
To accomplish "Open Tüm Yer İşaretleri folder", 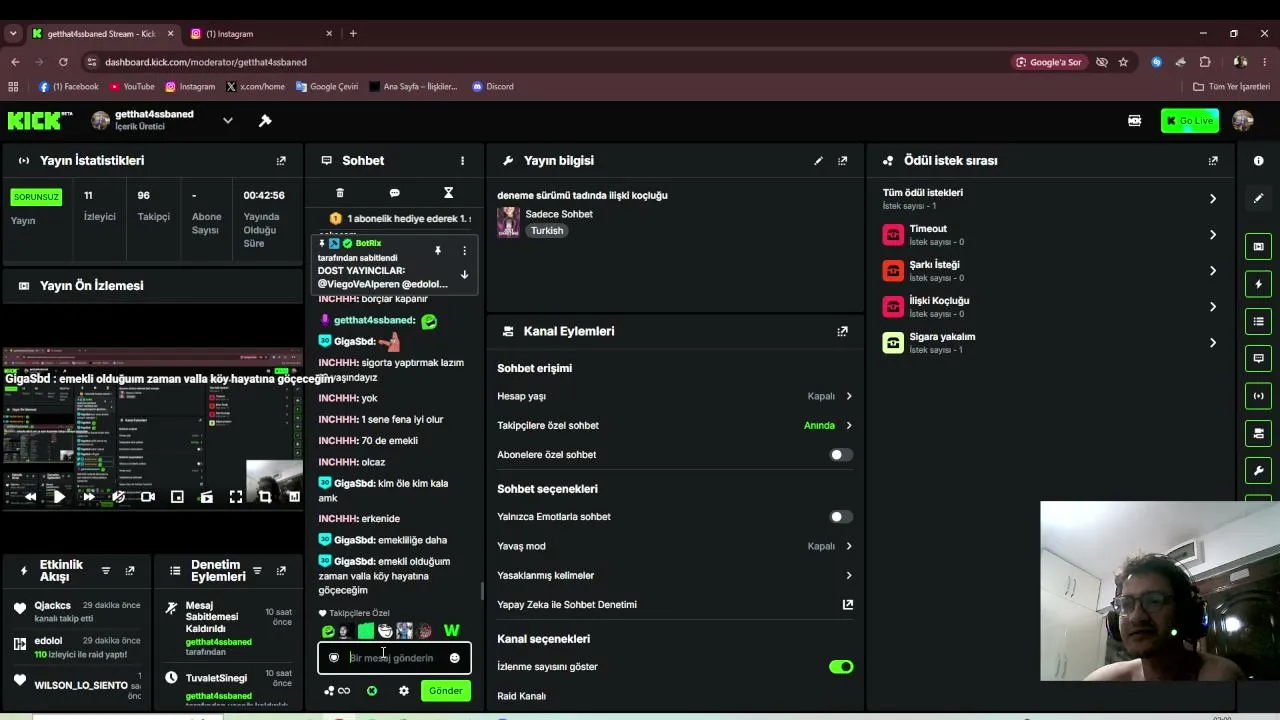I will point(1231,87).
